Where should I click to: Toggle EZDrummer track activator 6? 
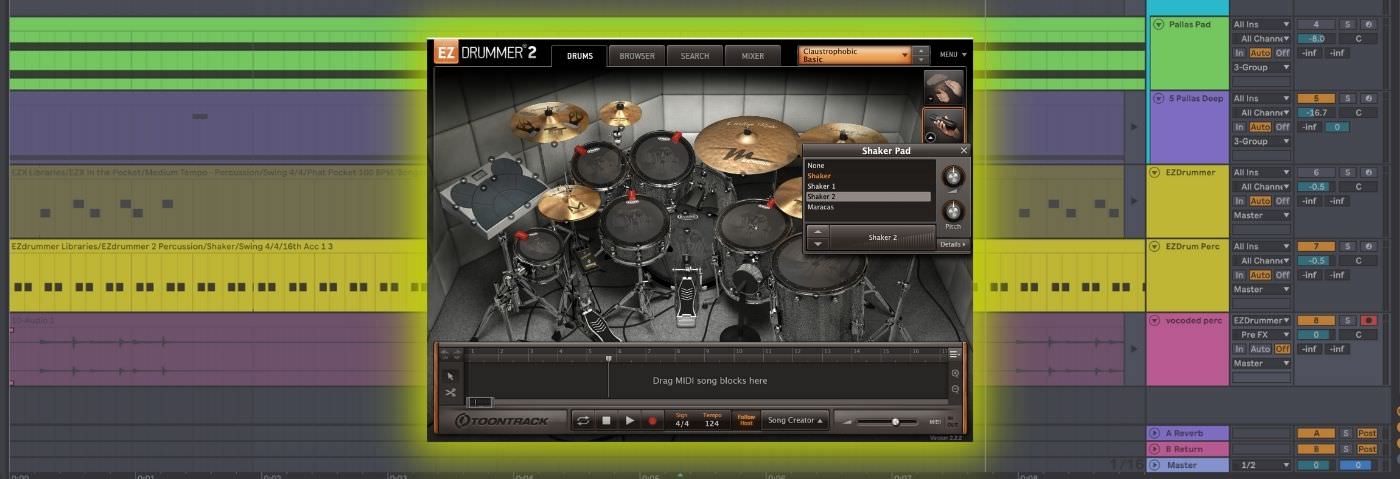point(1316,172)
